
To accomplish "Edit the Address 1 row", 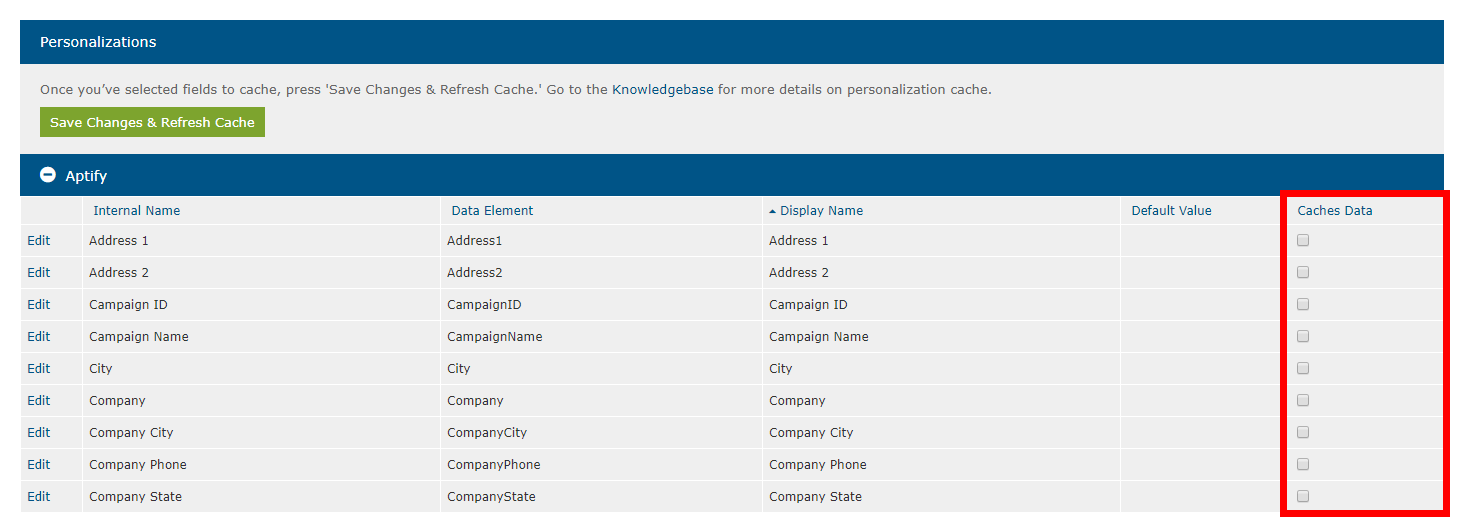I will coord(39,240).
